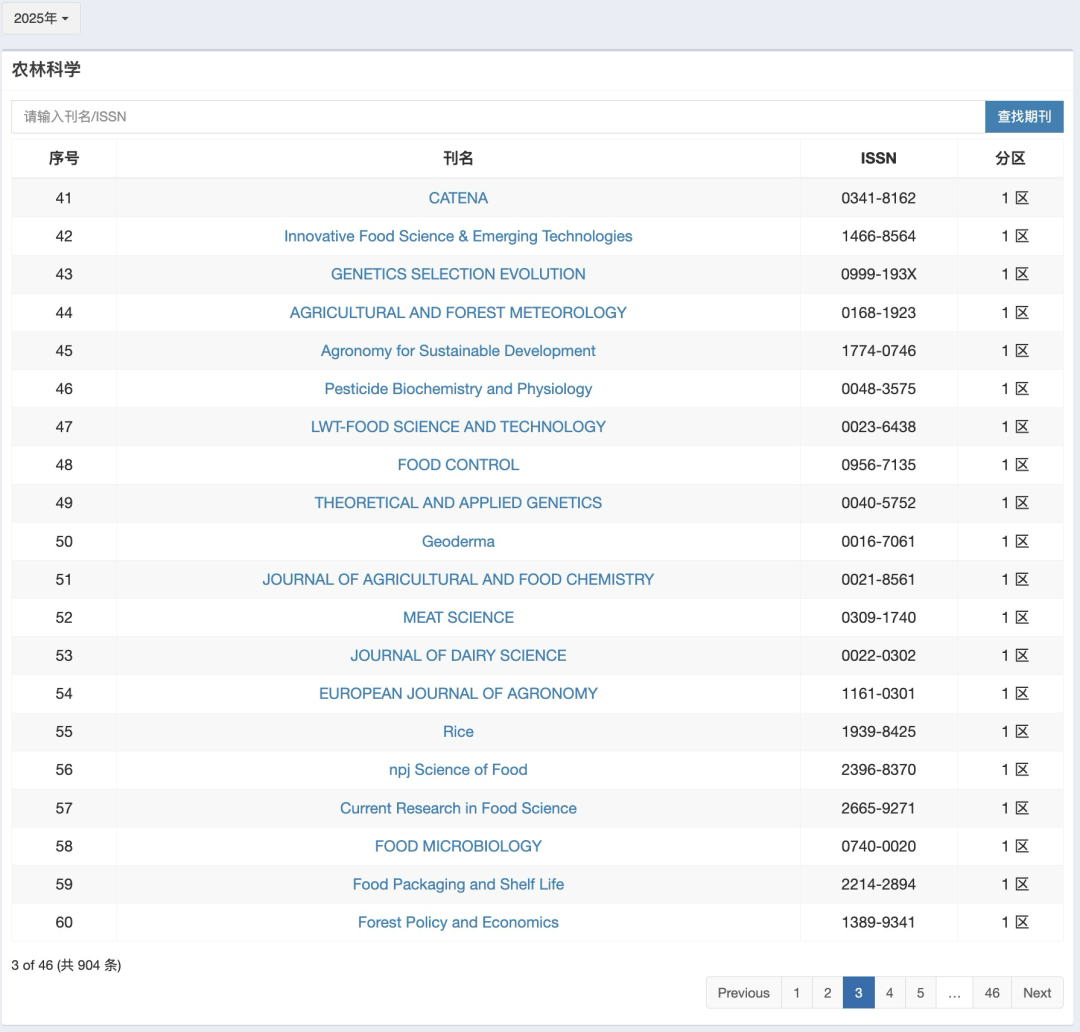
Task: Select ISSN 1389-9341 cell
Action: click(x=878, y=922)
